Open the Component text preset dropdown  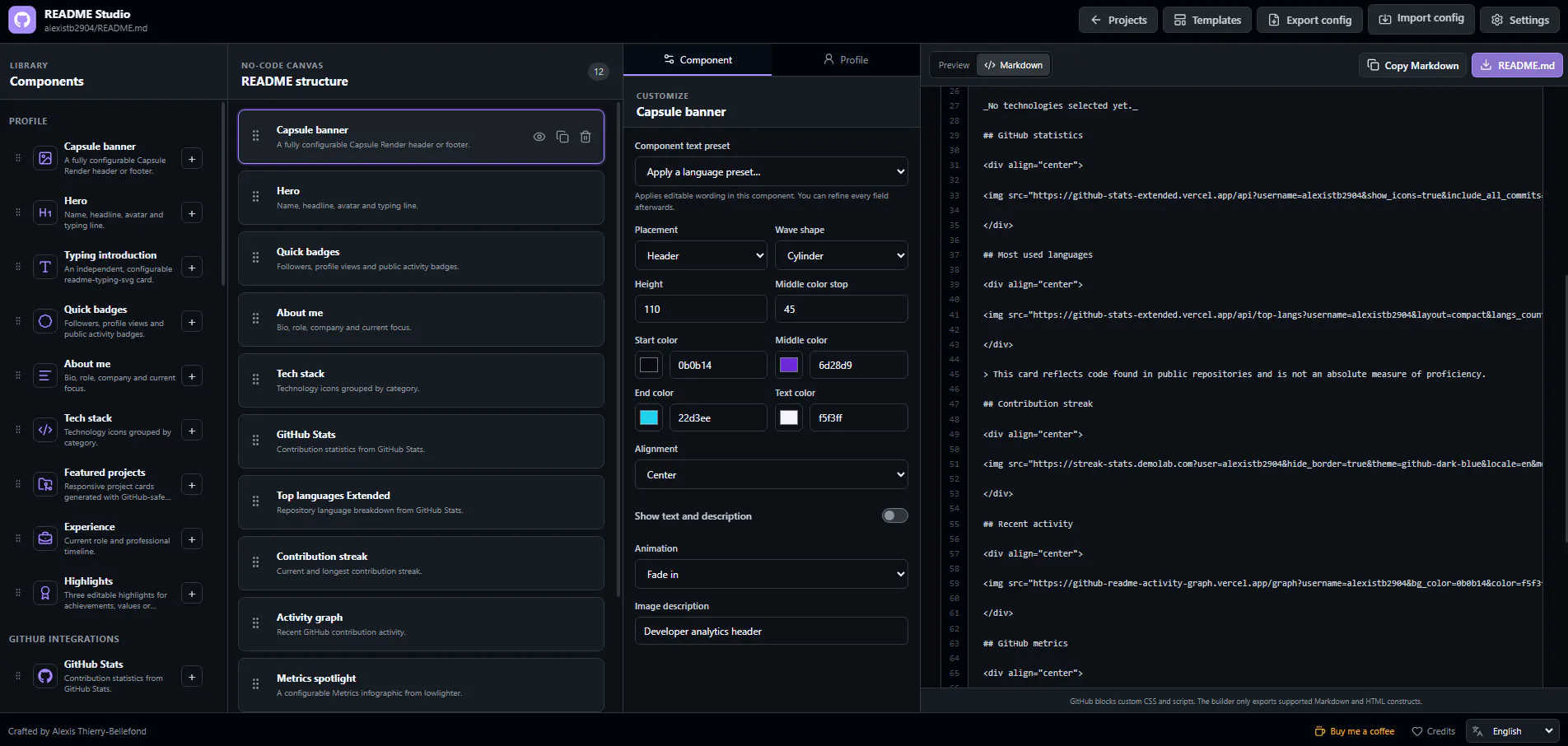click(772, 171)
